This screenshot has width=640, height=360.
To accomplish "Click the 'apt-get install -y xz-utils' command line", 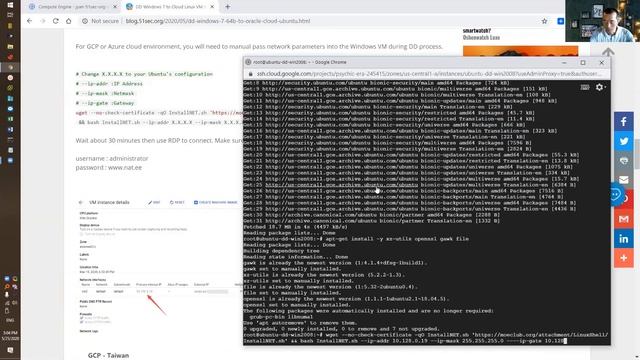I will (x=397, y=239).
